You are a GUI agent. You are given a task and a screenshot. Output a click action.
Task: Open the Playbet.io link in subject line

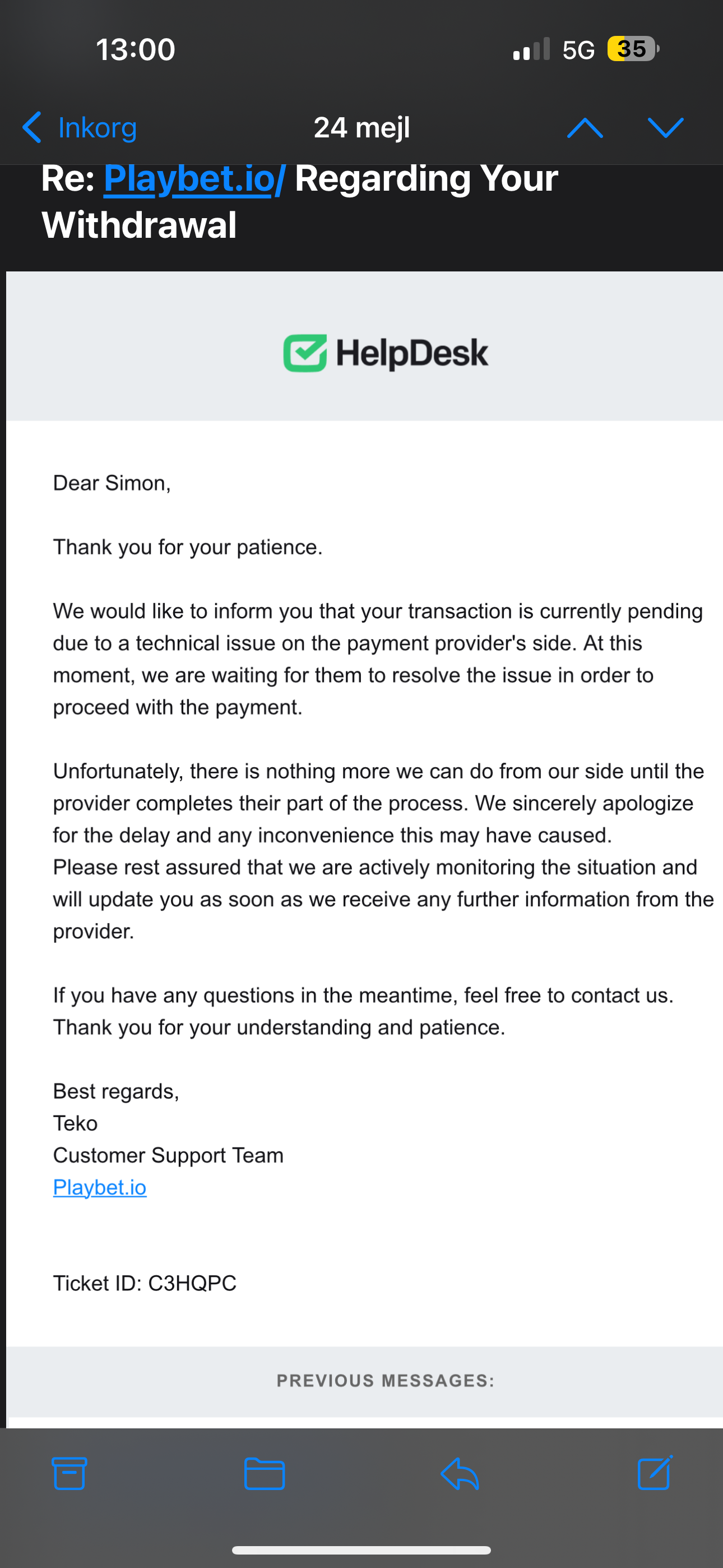click(x=193, y=179)
